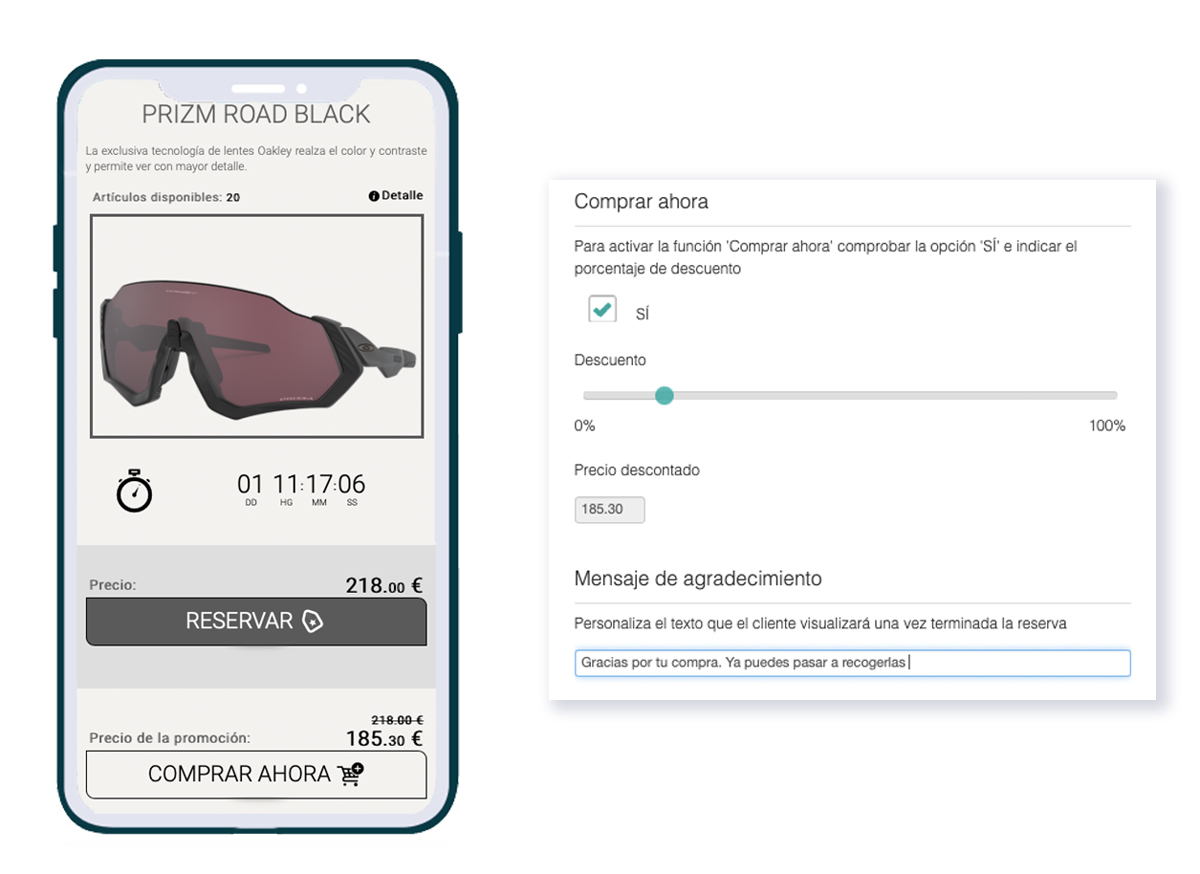Click the 185.30 € promotion price
The width and height of the screenshot is (1200, 874).
384,739
